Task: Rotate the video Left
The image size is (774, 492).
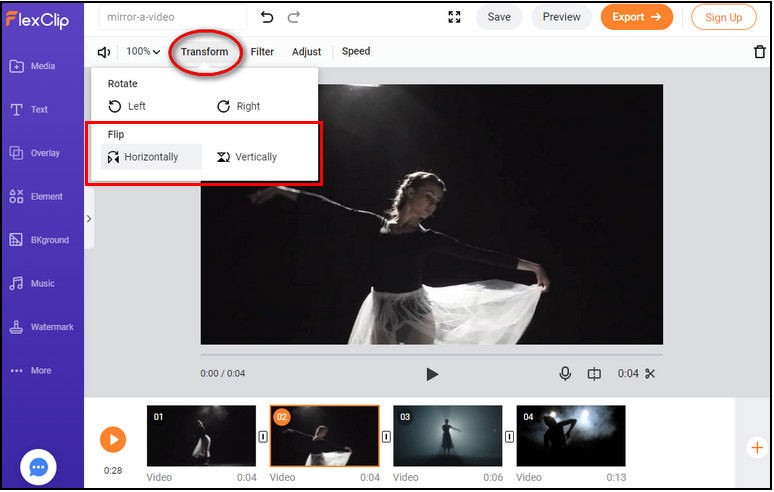Action: pos(127,106)
